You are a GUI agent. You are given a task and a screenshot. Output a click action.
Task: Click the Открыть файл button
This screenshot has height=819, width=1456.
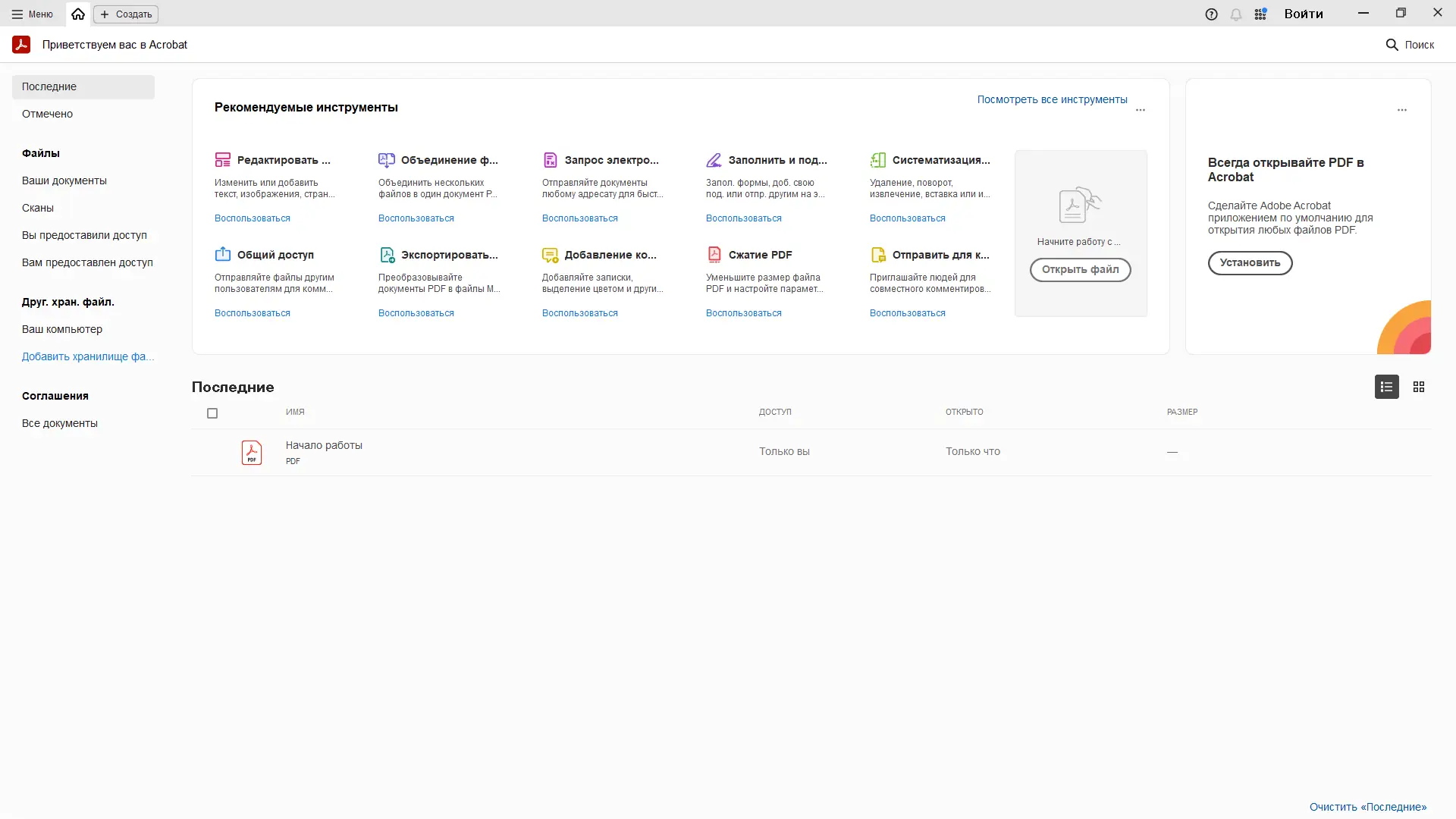(x=1080, y=269)
